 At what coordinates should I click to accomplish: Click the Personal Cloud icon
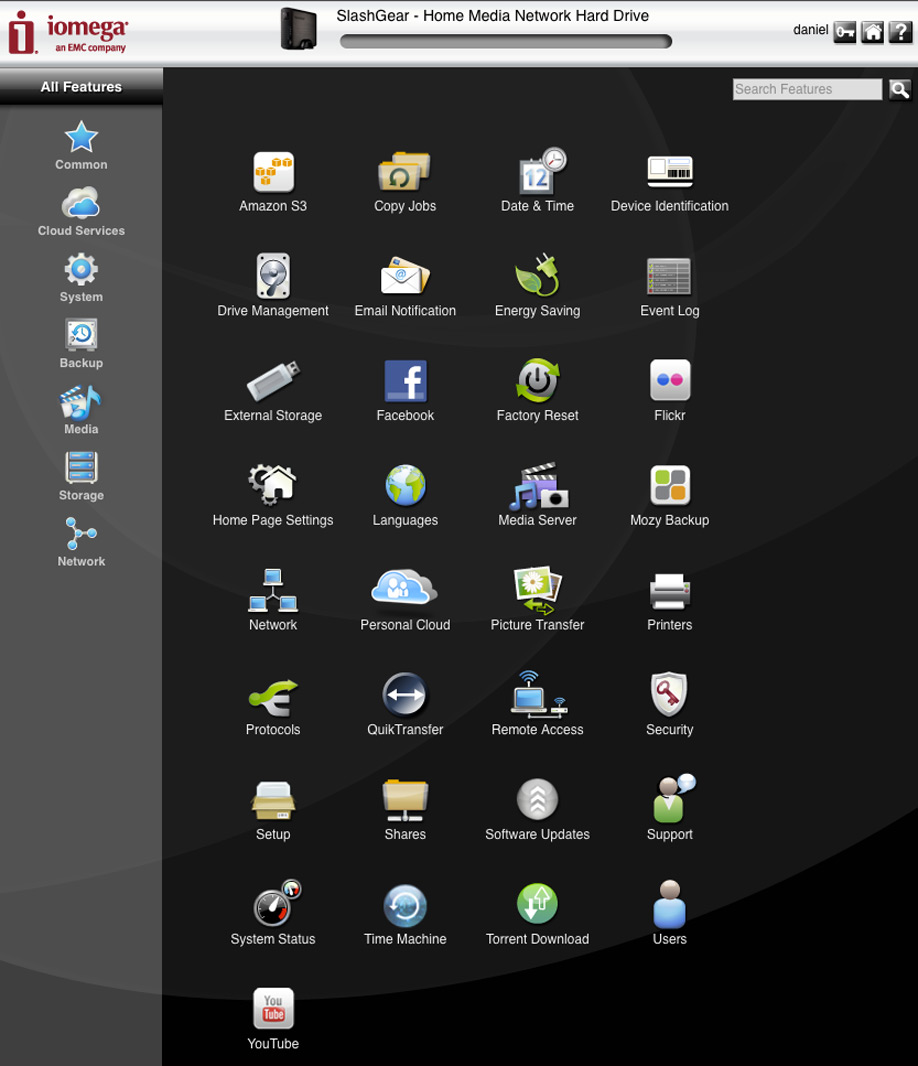point(405,592)
